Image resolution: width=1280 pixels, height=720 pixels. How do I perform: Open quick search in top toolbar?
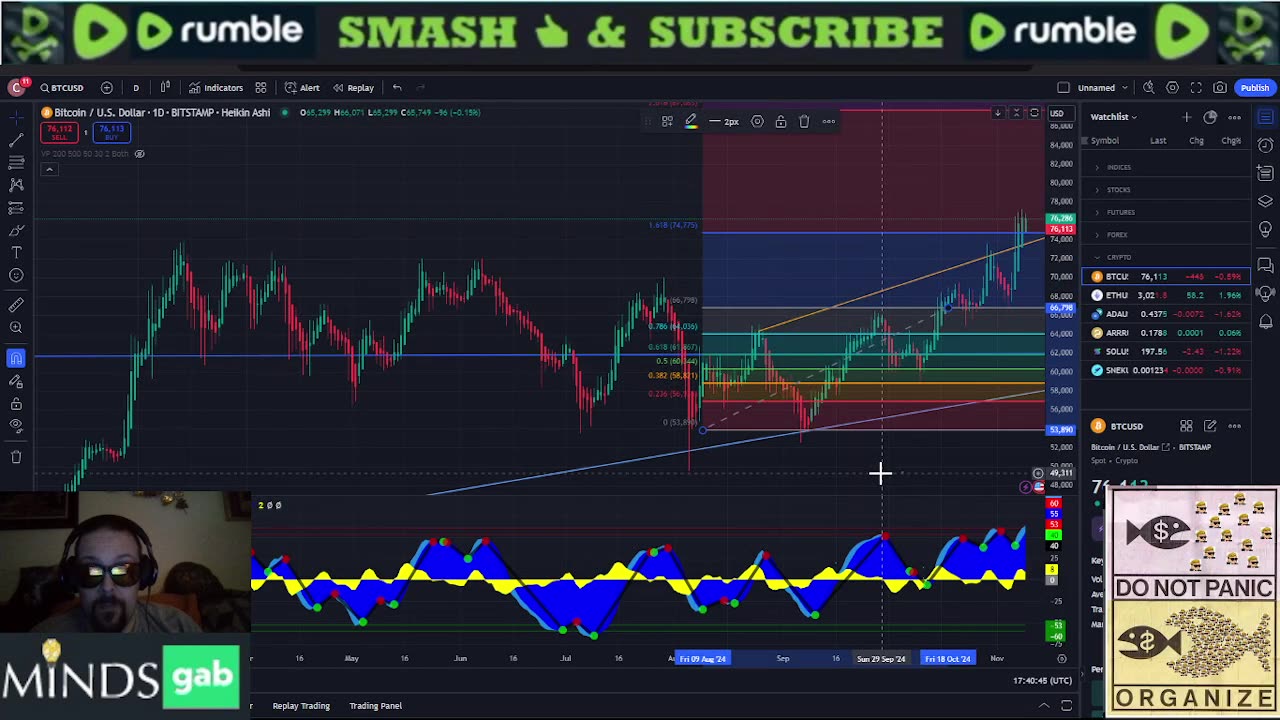pos(1149,88)
